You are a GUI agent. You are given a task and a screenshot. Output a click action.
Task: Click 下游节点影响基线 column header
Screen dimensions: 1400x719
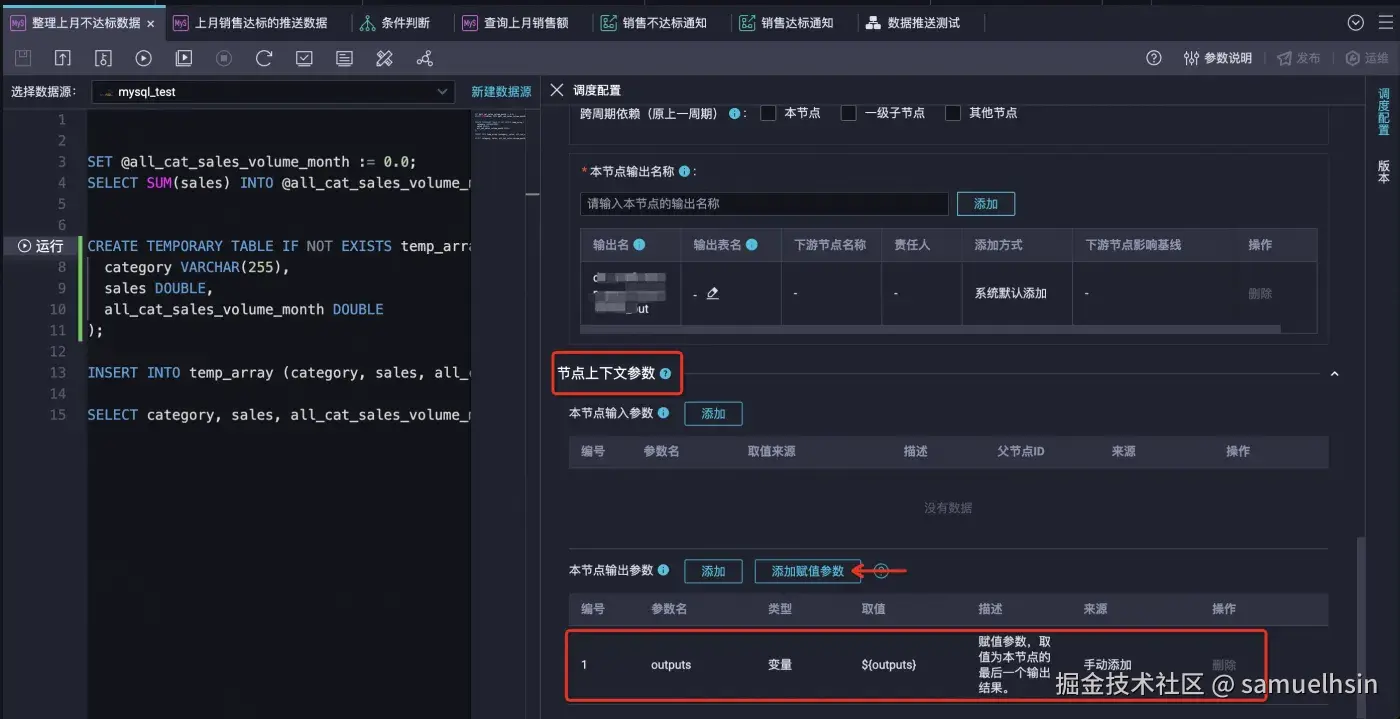[1134, 245]
